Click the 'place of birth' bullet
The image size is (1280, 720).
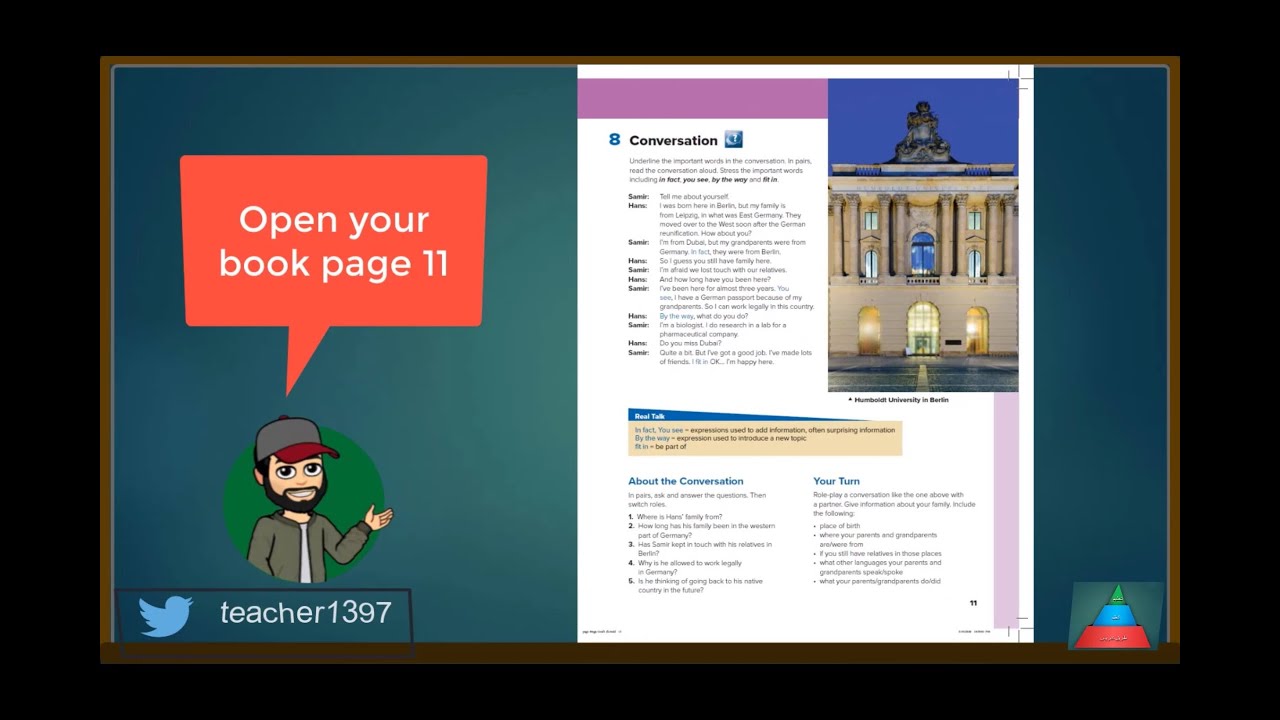click(836, 526)
